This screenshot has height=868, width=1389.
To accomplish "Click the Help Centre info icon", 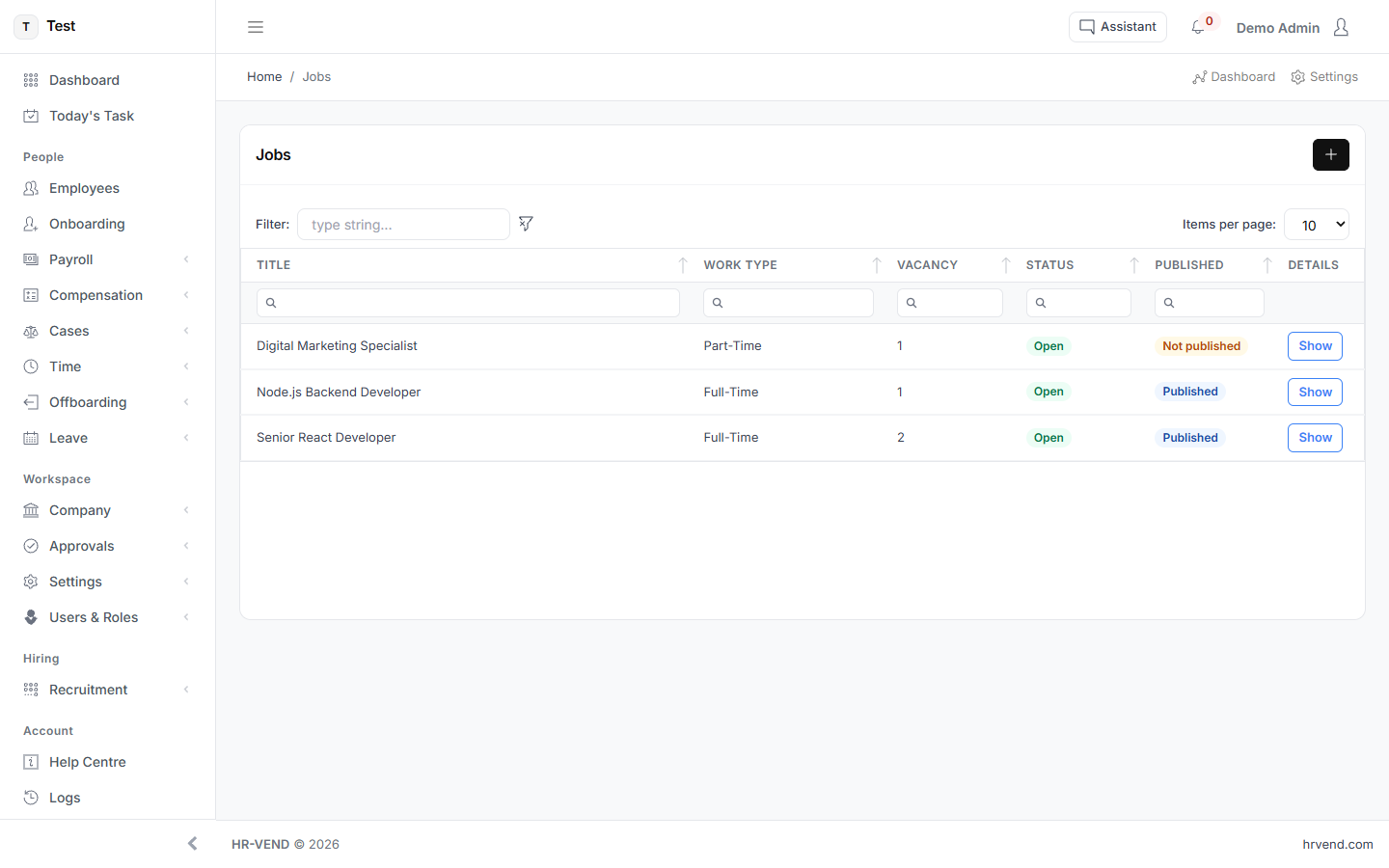I will click(x=31, y=762).
